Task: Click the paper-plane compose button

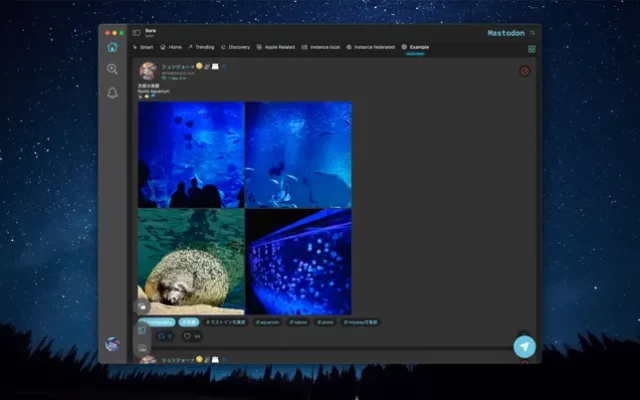Action: point(524,346)
